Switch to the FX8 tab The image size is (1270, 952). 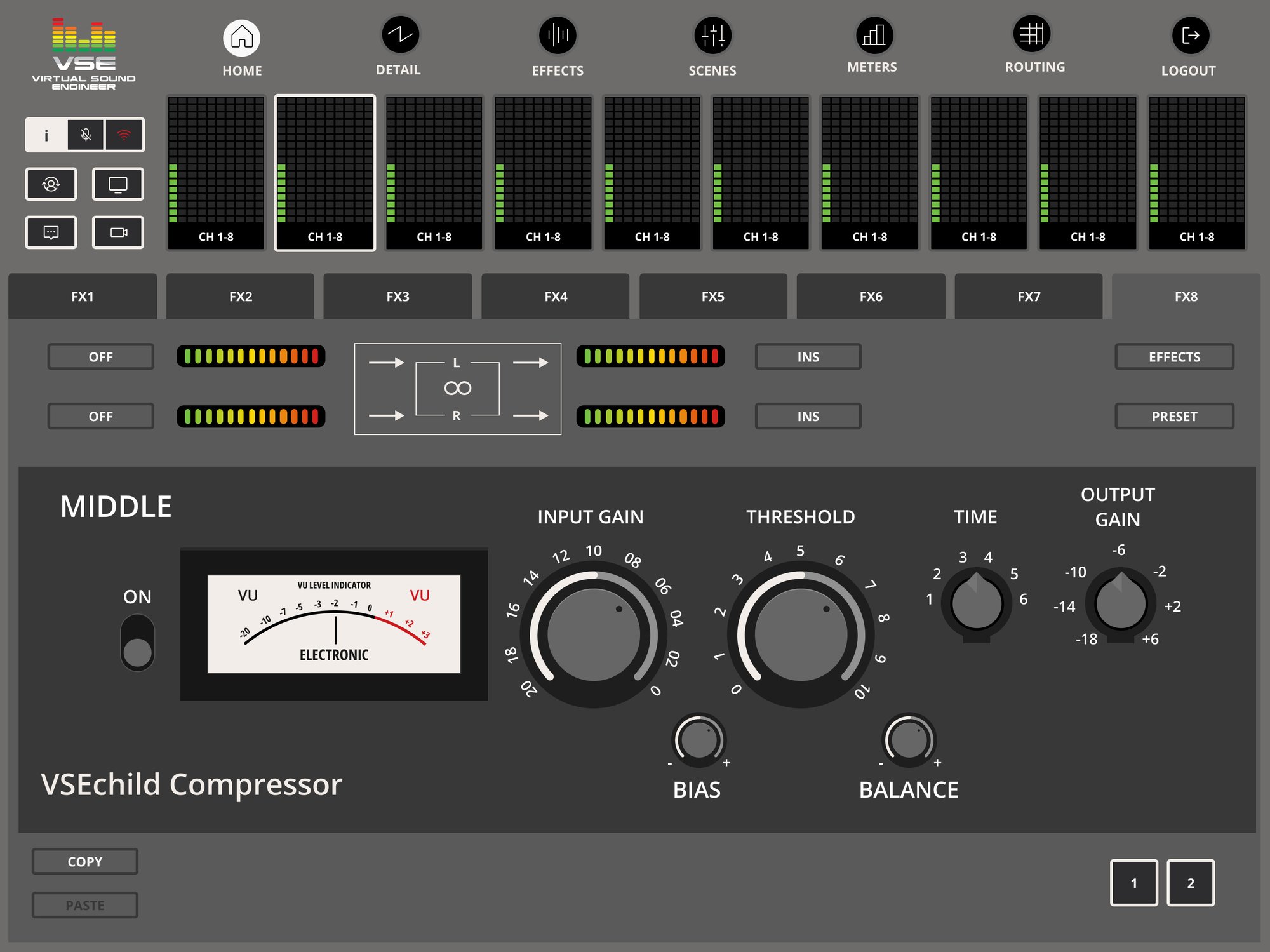point(1186,297)
